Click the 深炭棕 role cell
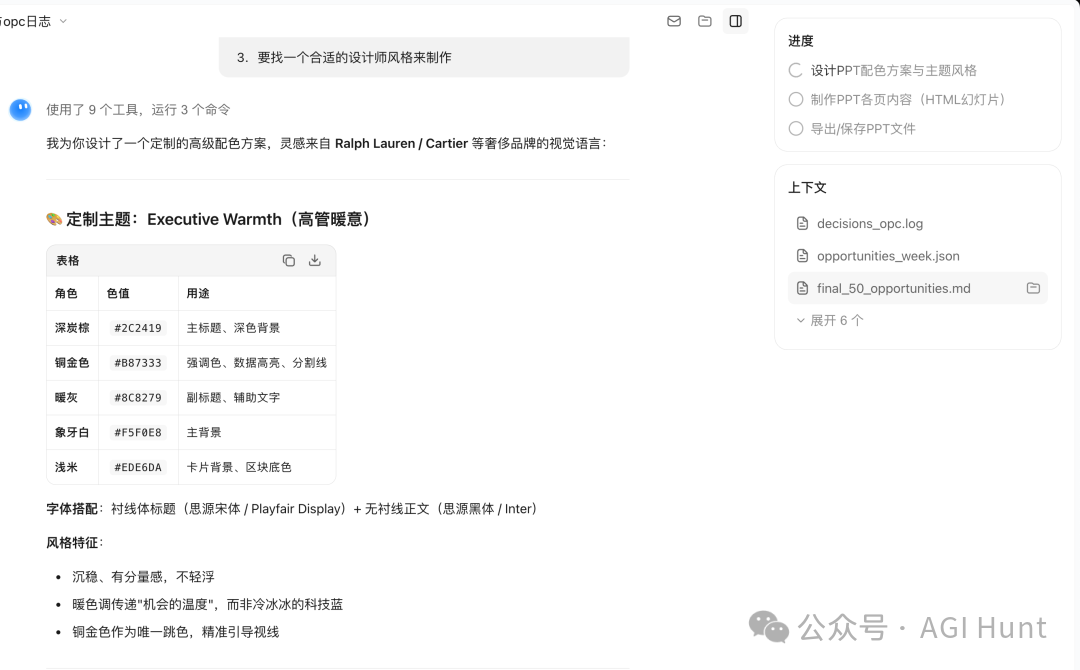Viewport: 1080px width, 670px height. (x=72, y=328)
